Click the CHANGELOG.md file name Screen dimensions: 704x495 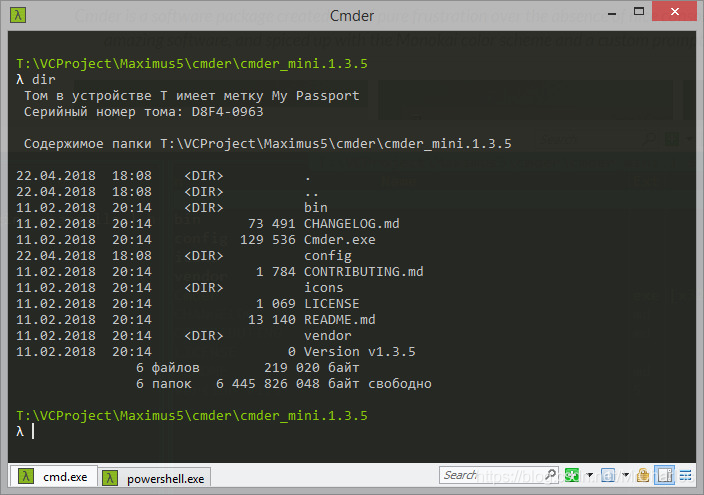coord(352,224)
